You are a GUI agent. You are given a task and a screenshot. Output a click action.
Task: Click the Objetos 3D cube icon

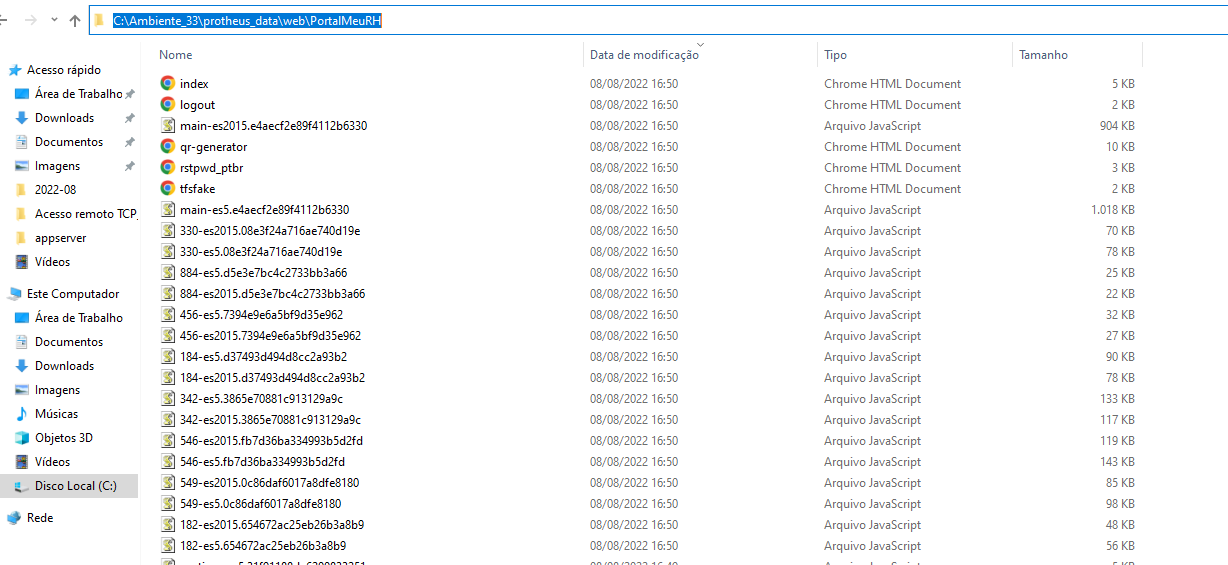(x=23, y=438)
